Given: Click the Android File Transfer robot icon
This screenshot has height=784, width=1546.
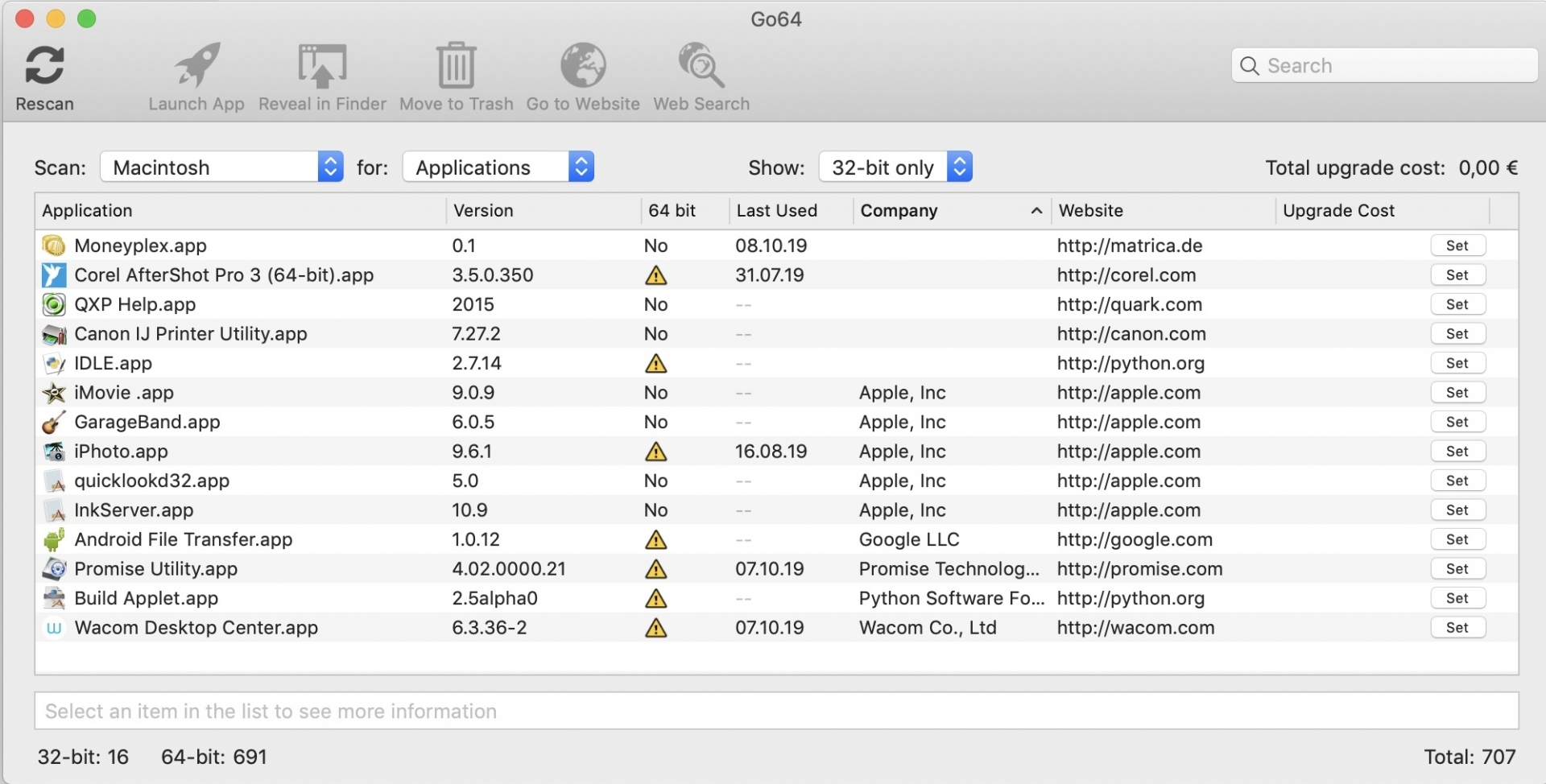Looking at the screenshot, I should coord(54,539).
